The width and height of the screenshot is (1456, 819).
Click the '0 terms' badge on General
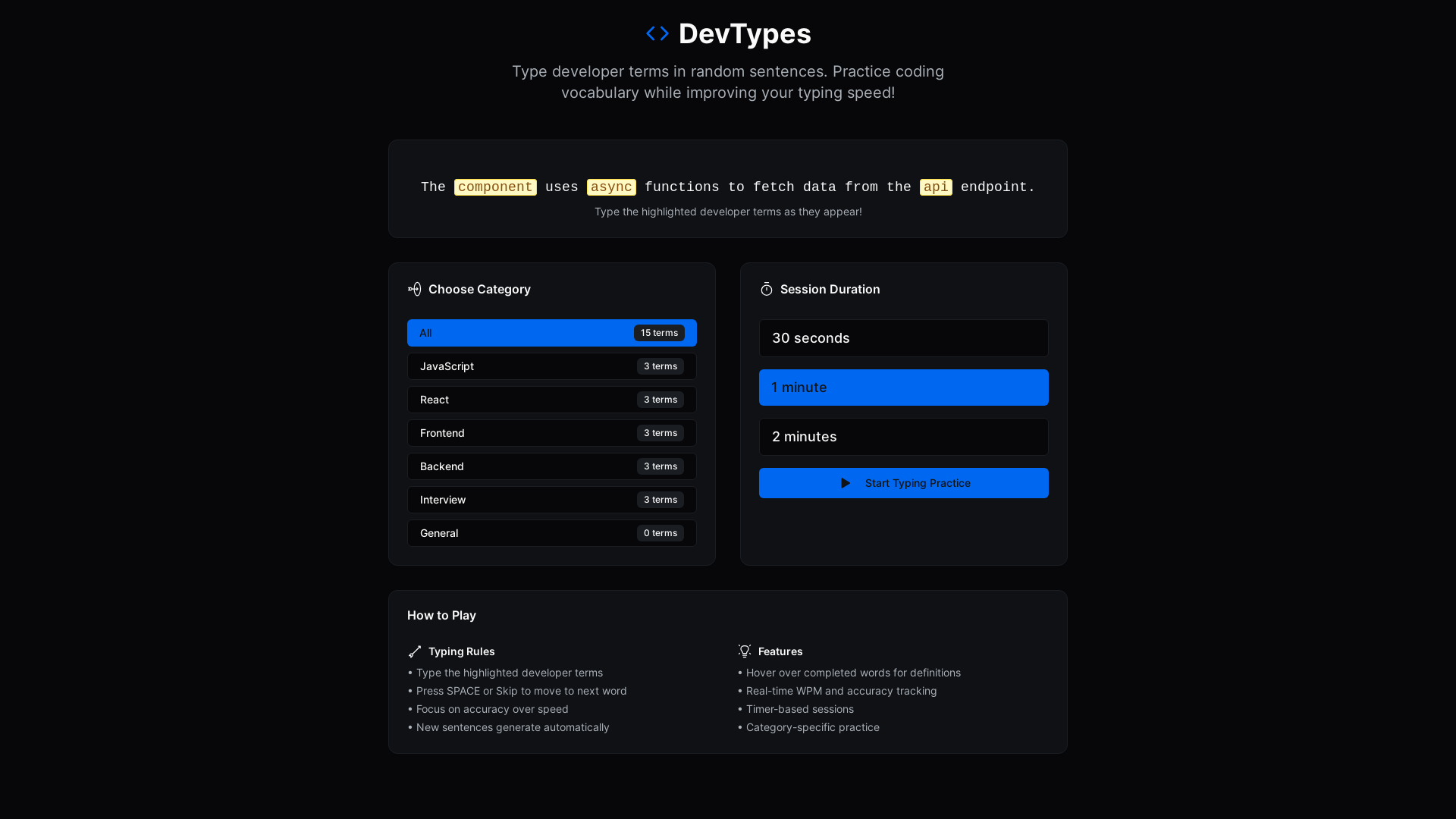[661, 533]
